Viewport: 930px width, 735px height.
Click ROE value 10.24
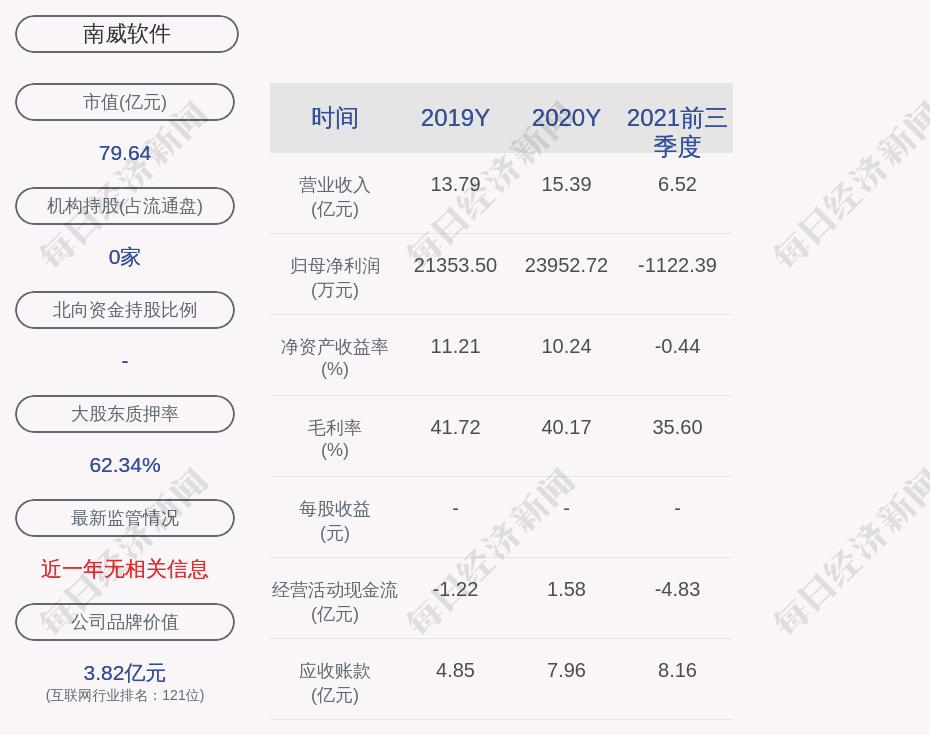click(566, 346)
